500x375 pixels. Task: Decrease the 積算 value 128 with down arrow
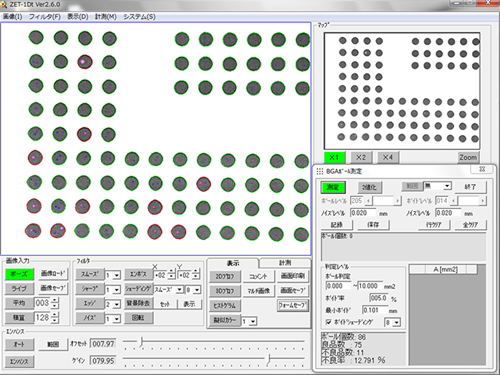[55, 321]
